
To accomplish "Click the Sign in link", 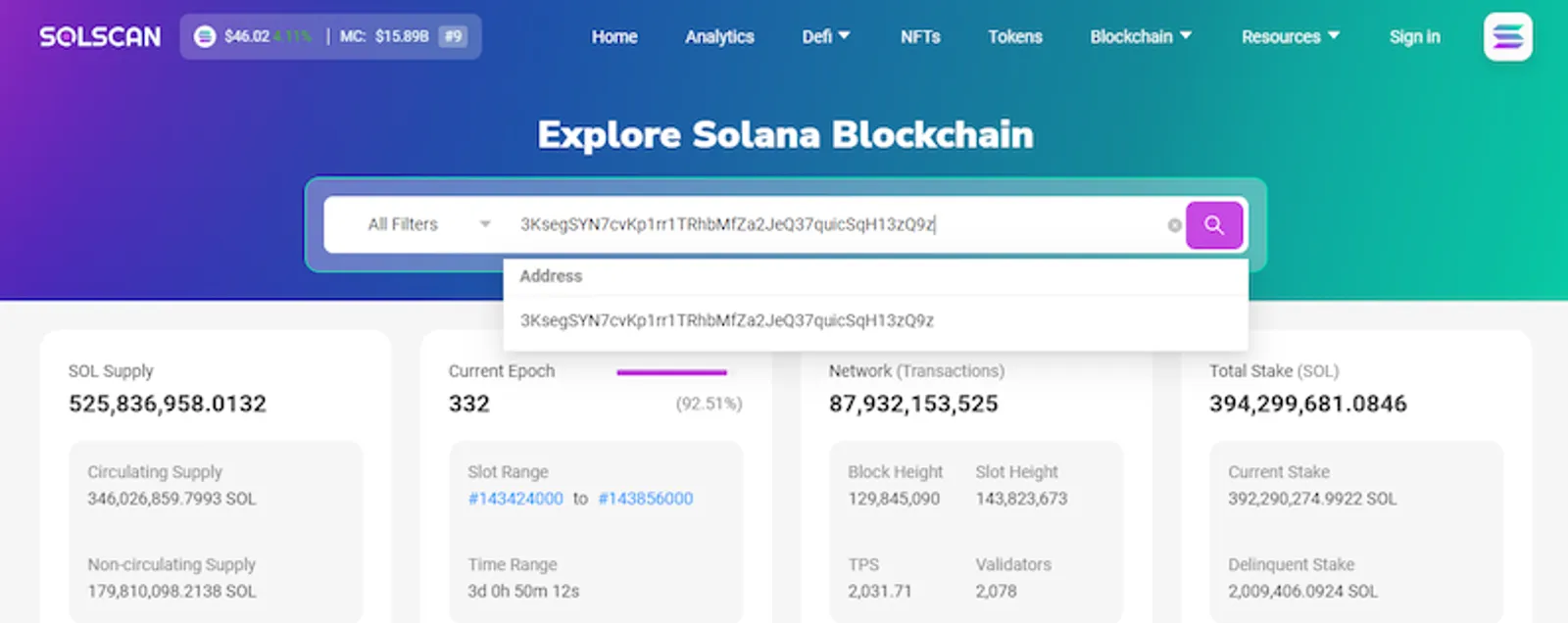I will pyautogui.click(x=1414, y=36).
